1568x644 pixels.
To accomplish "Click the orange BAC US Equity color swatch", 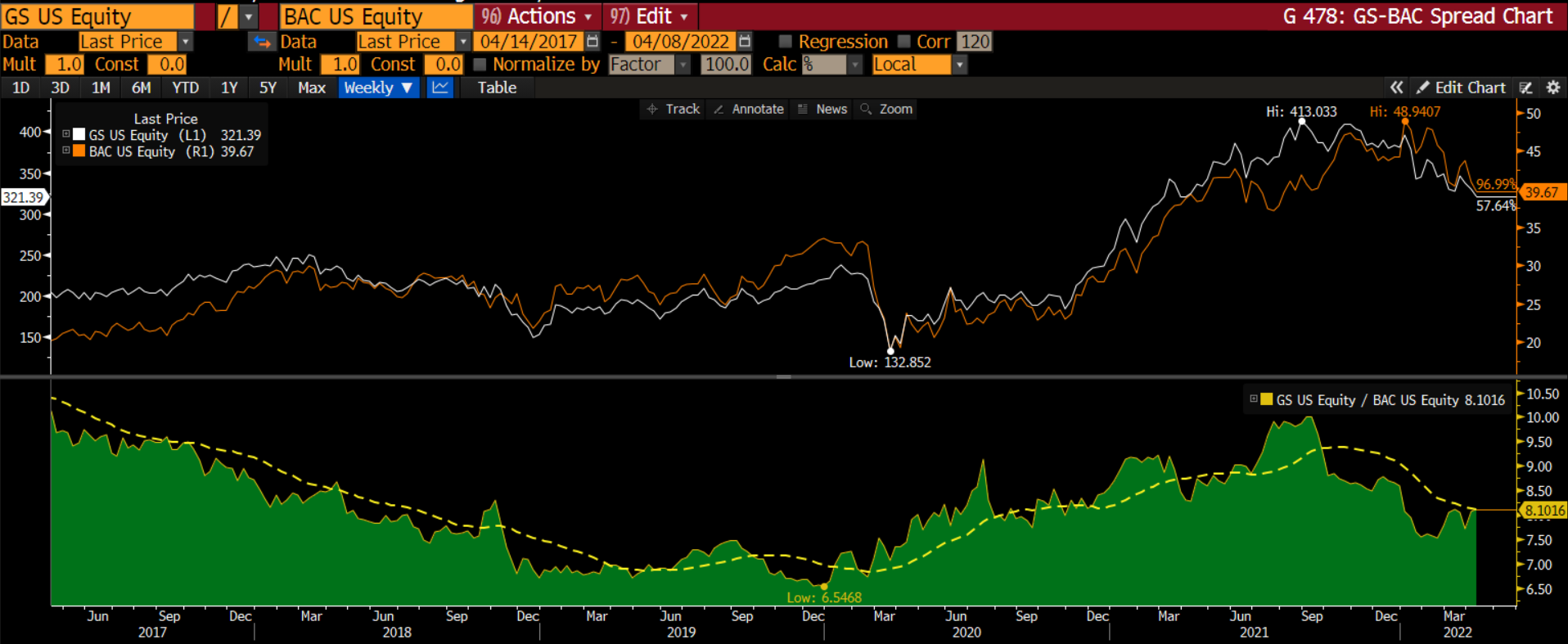I will 79,151.
